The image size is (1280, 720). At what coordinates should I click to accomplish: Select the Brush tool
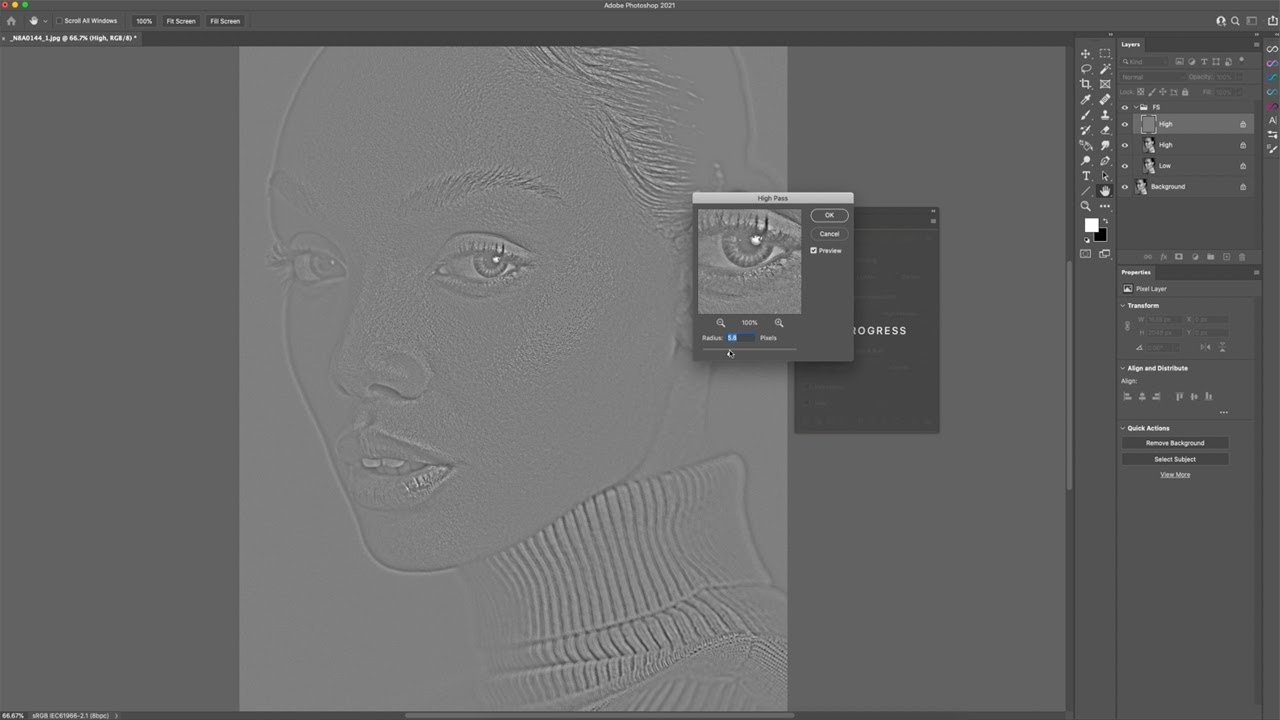[1086, 115]
